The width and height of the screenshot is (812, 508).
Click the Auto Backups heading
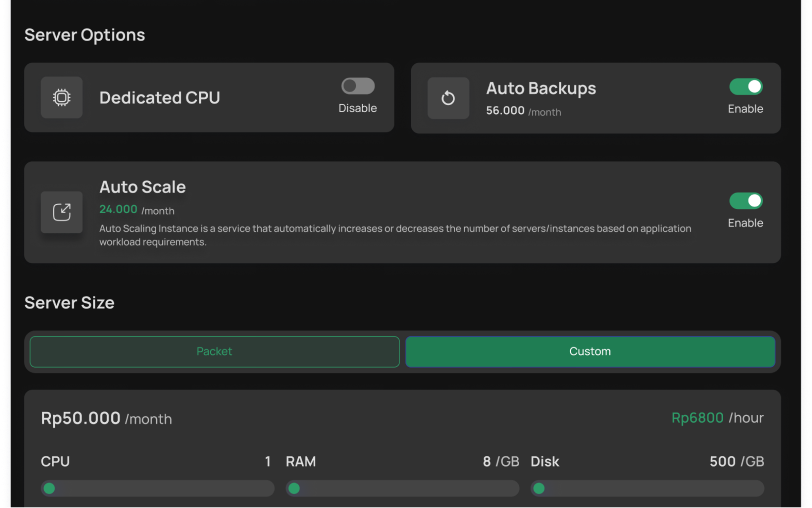click(541, 89)
